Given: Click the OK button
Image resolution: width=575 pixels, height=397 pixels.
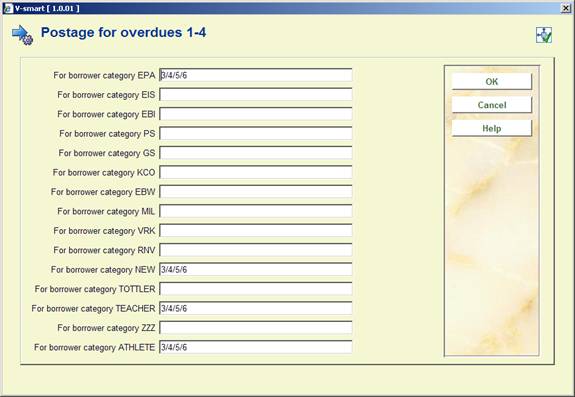Looking at the screenshot, I should coord(491,81).
